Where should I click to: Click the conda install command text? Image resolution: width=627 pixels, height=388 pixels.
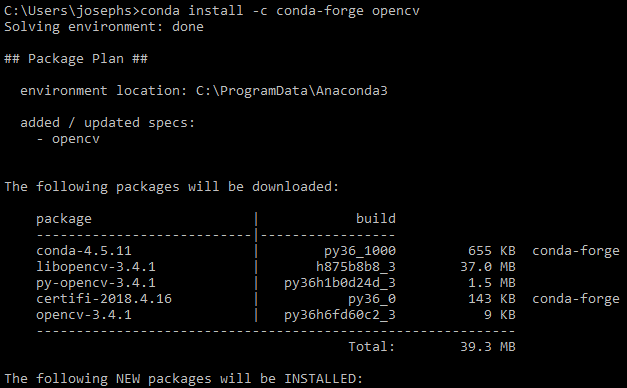click(280, 11)
